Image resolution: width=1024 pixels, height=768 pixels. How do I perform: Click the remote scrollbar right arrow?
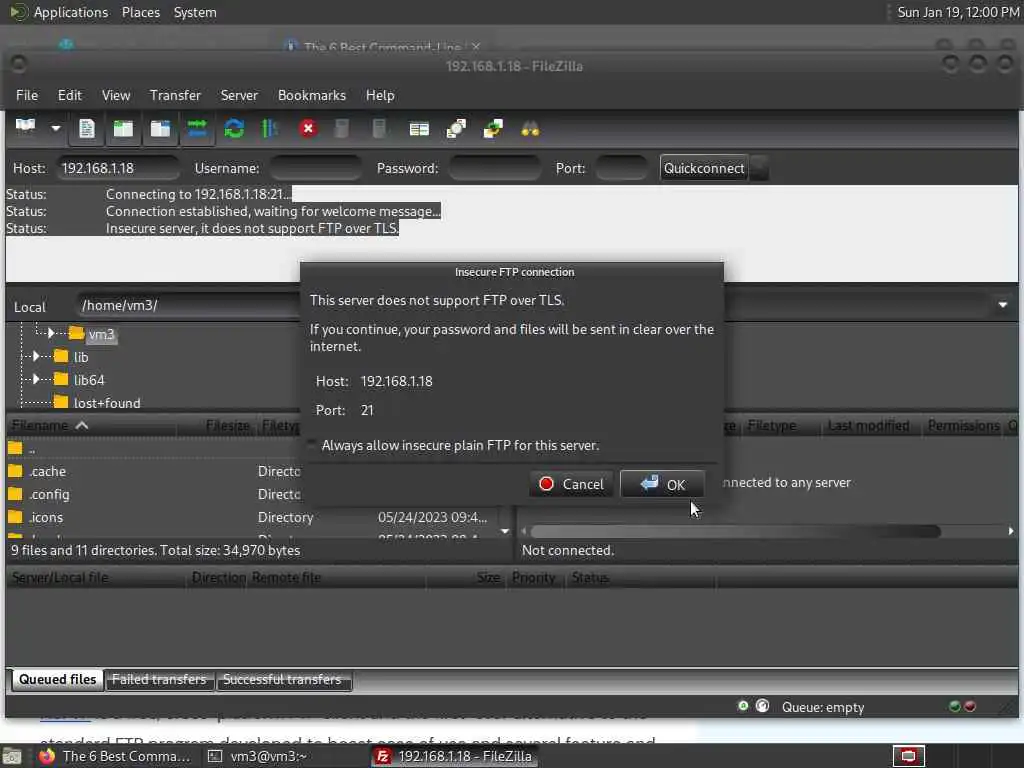click(x=1011, y=532)
